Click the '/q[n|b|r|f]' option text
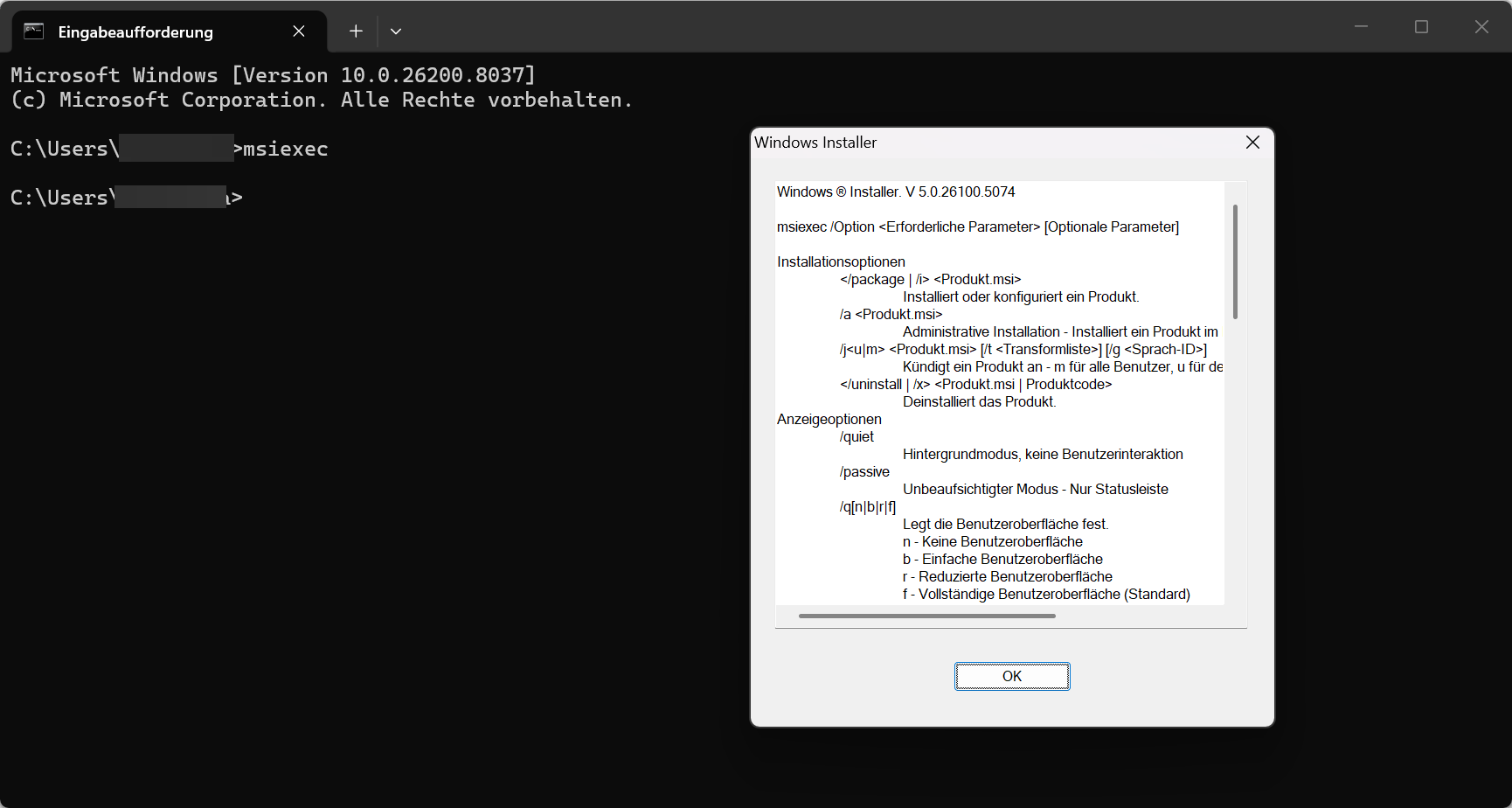 868,506
